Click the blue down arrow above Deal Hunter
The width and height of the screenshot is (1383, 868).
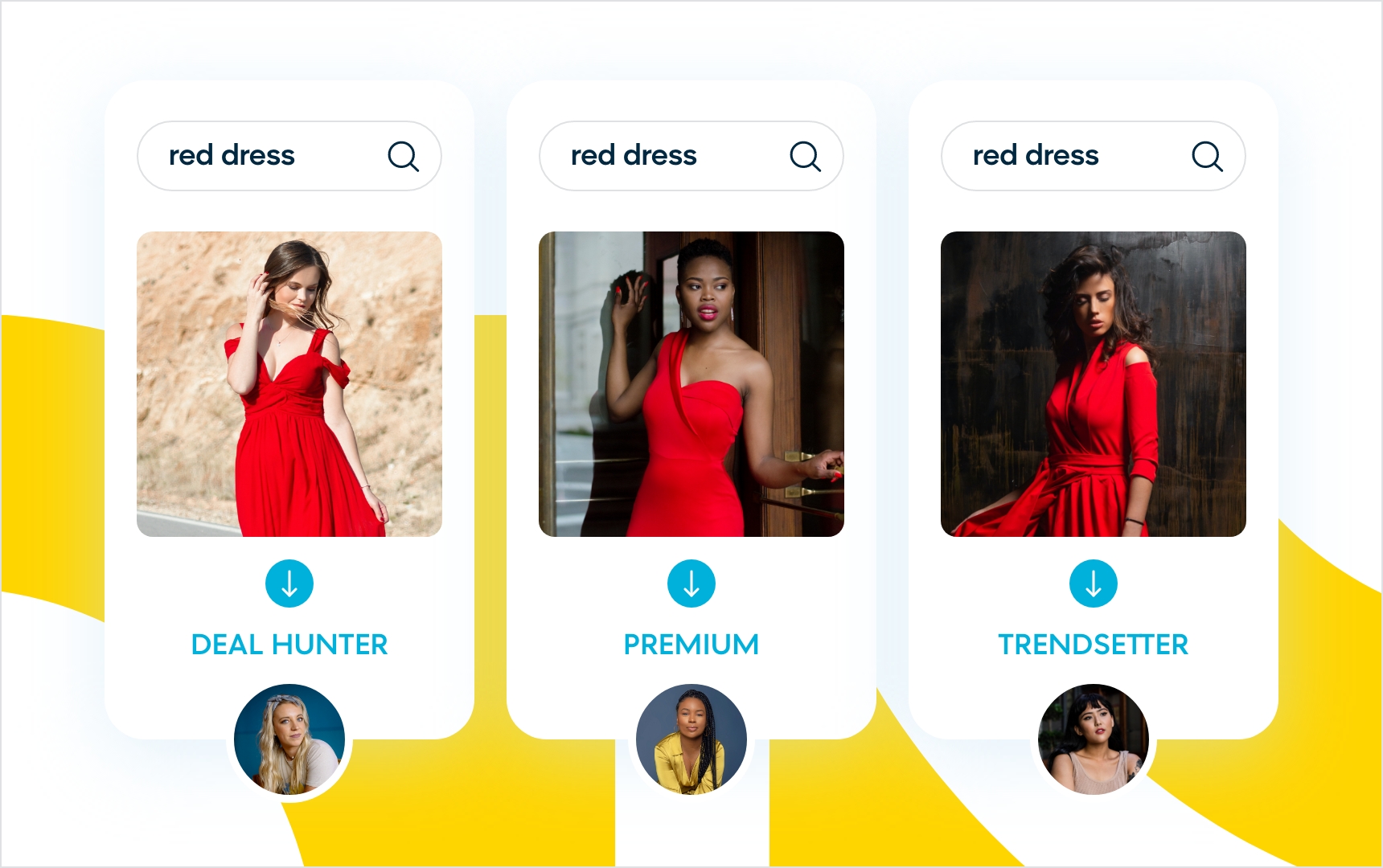(x=289, y=583)
